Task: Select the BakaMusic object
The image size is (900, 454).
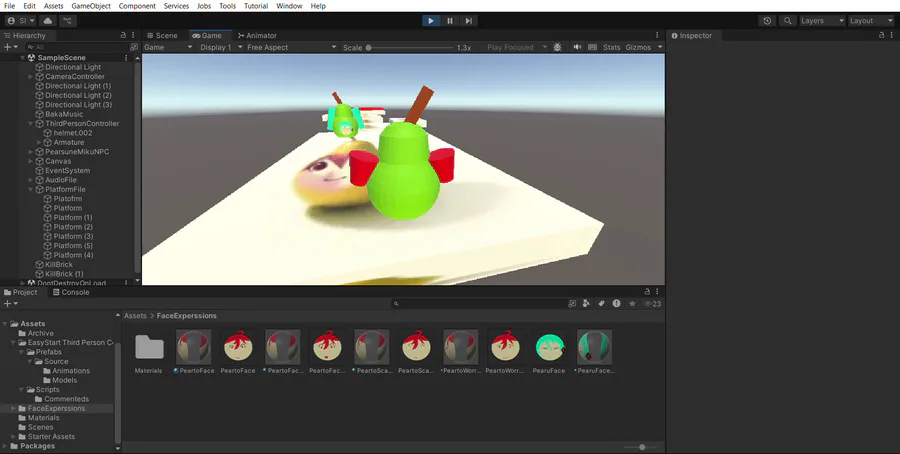Action: tap(64, 114)
